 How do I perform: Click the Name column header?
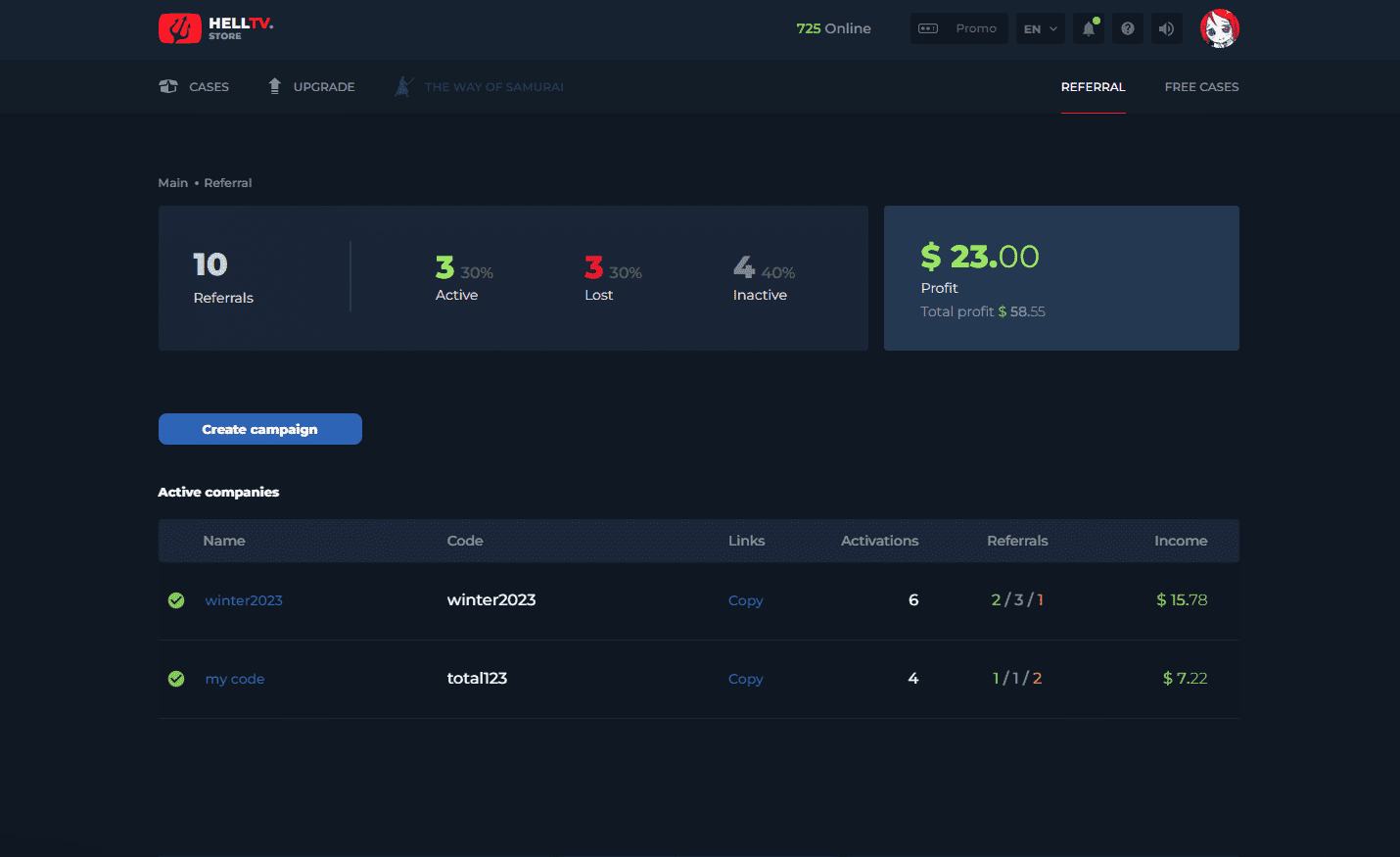point(224,541)
